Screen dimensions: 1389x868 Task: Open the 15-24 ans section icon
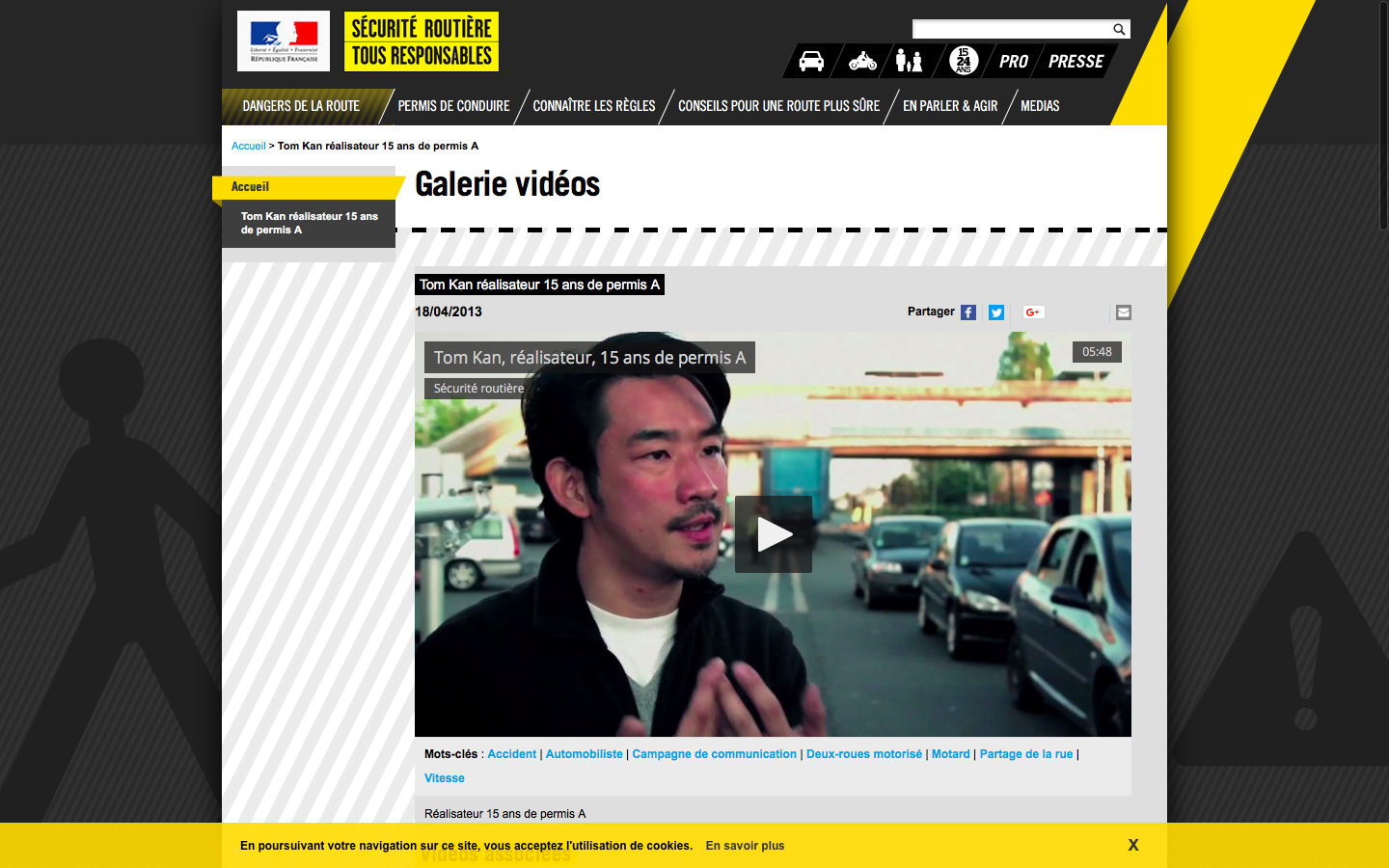click(x=964, y=61)
